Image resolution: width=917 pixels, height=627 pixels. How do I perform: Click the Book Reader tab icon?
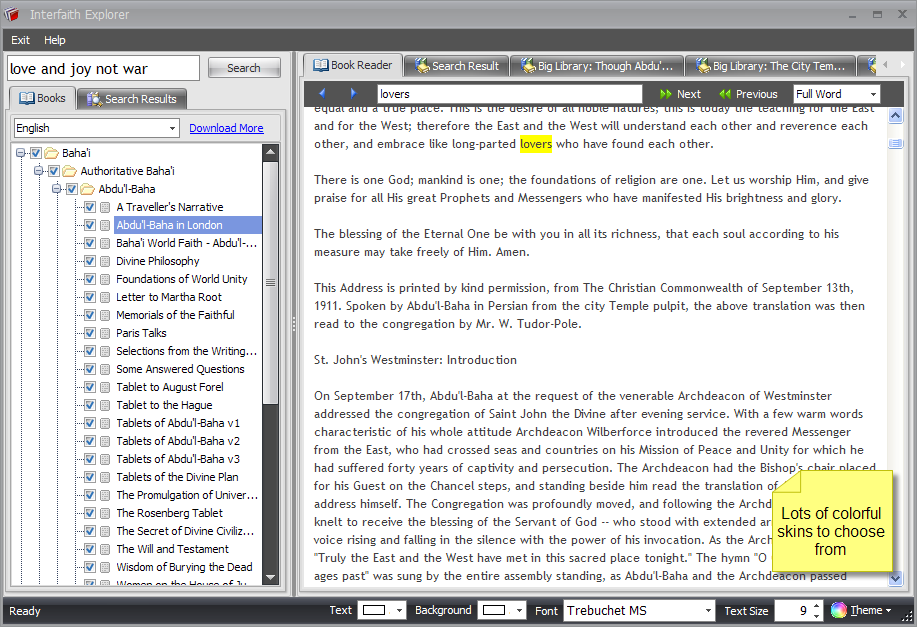pos(320,65)
